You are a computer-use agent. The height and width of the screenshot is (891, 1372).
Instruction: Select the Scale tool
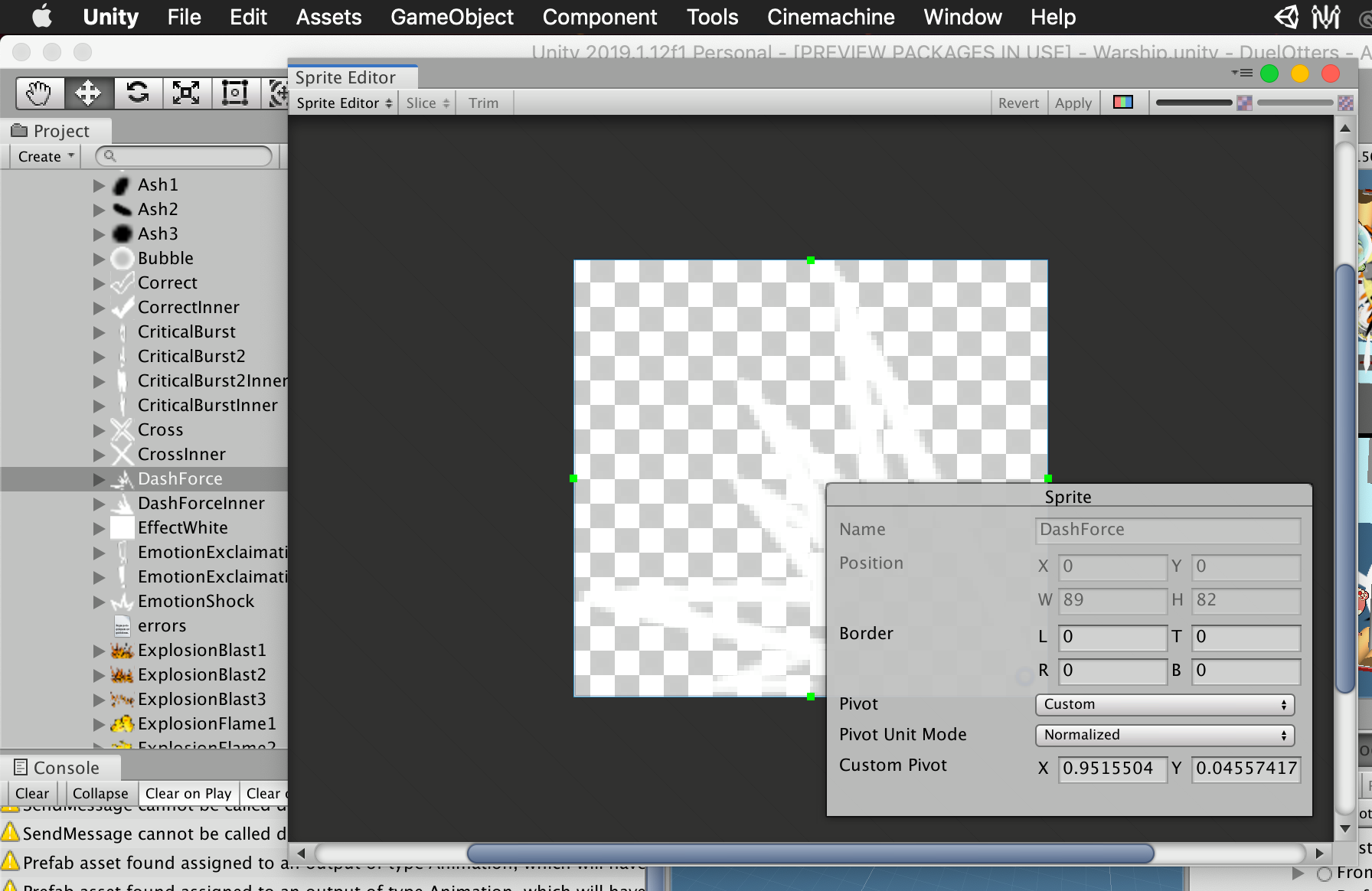tap(186, 93)
